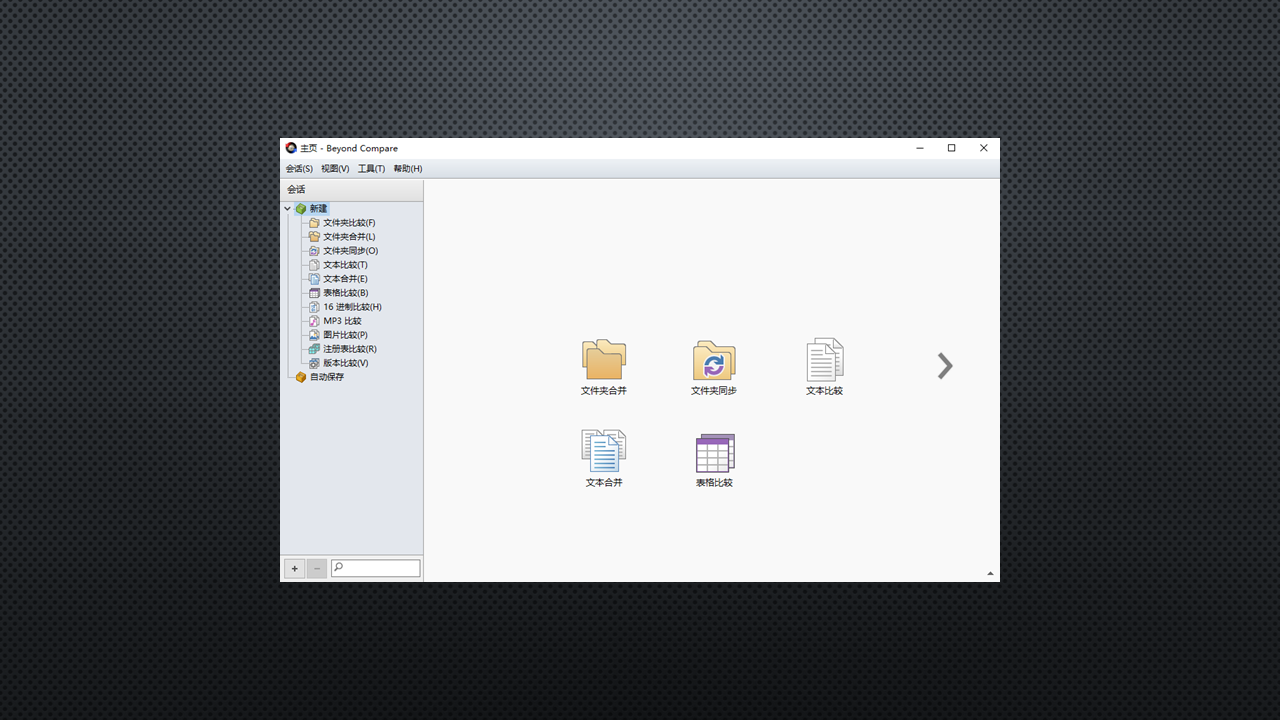Select MP3 比较 in the session tree
This screenshot has height=720, width=1280.
341,321
